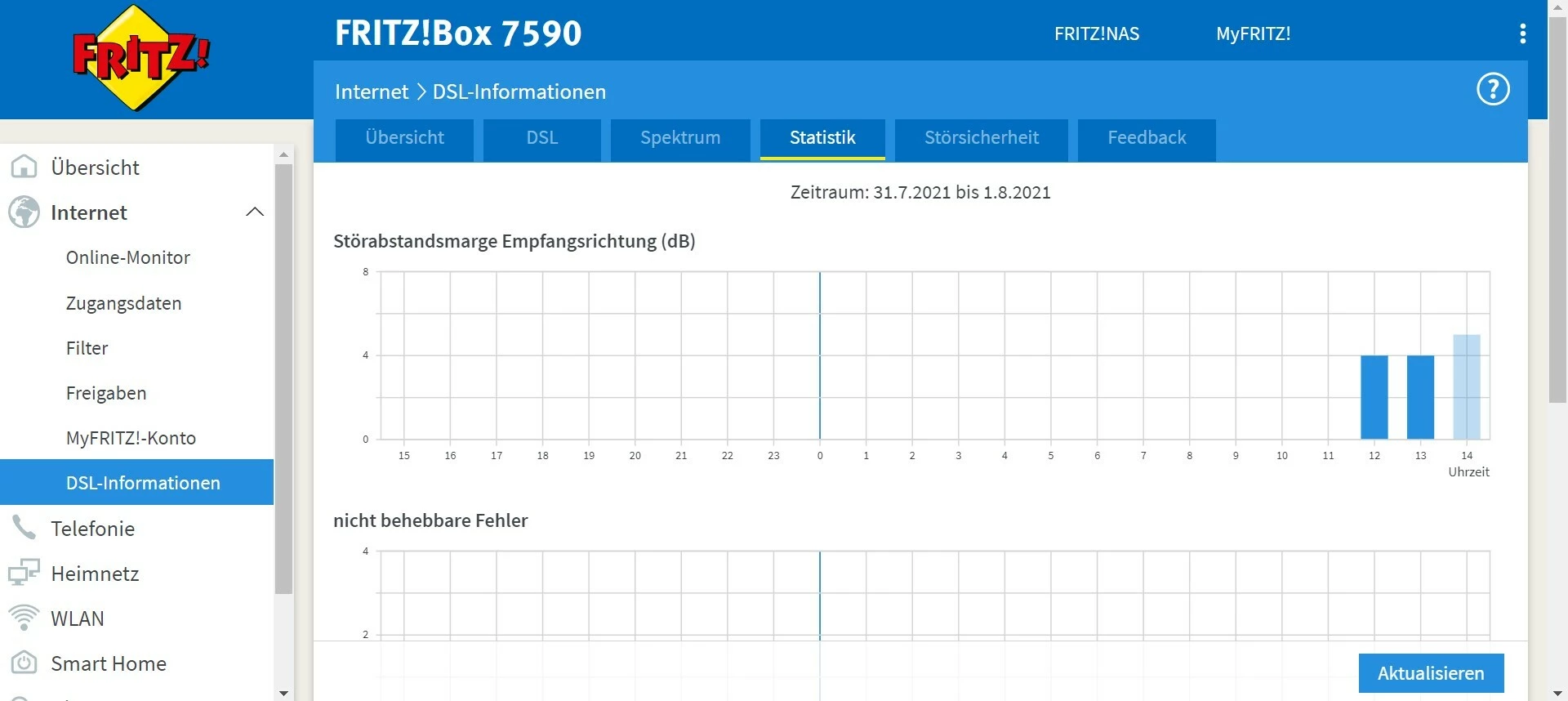Image resolution: width=1568 pixels, height=701 pixels.
Task: Open the three-dot options menu
Action: pos(1522,33)
